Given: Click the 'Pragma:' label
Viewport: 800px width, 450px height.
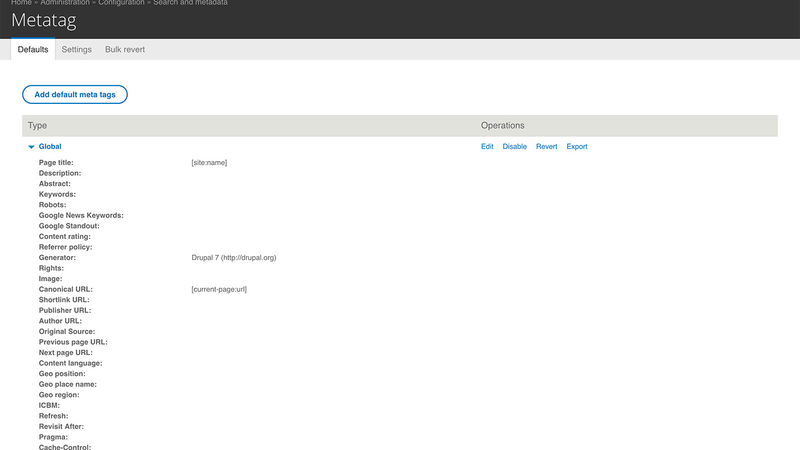Looking at the screenshot, I should [53, 437].
